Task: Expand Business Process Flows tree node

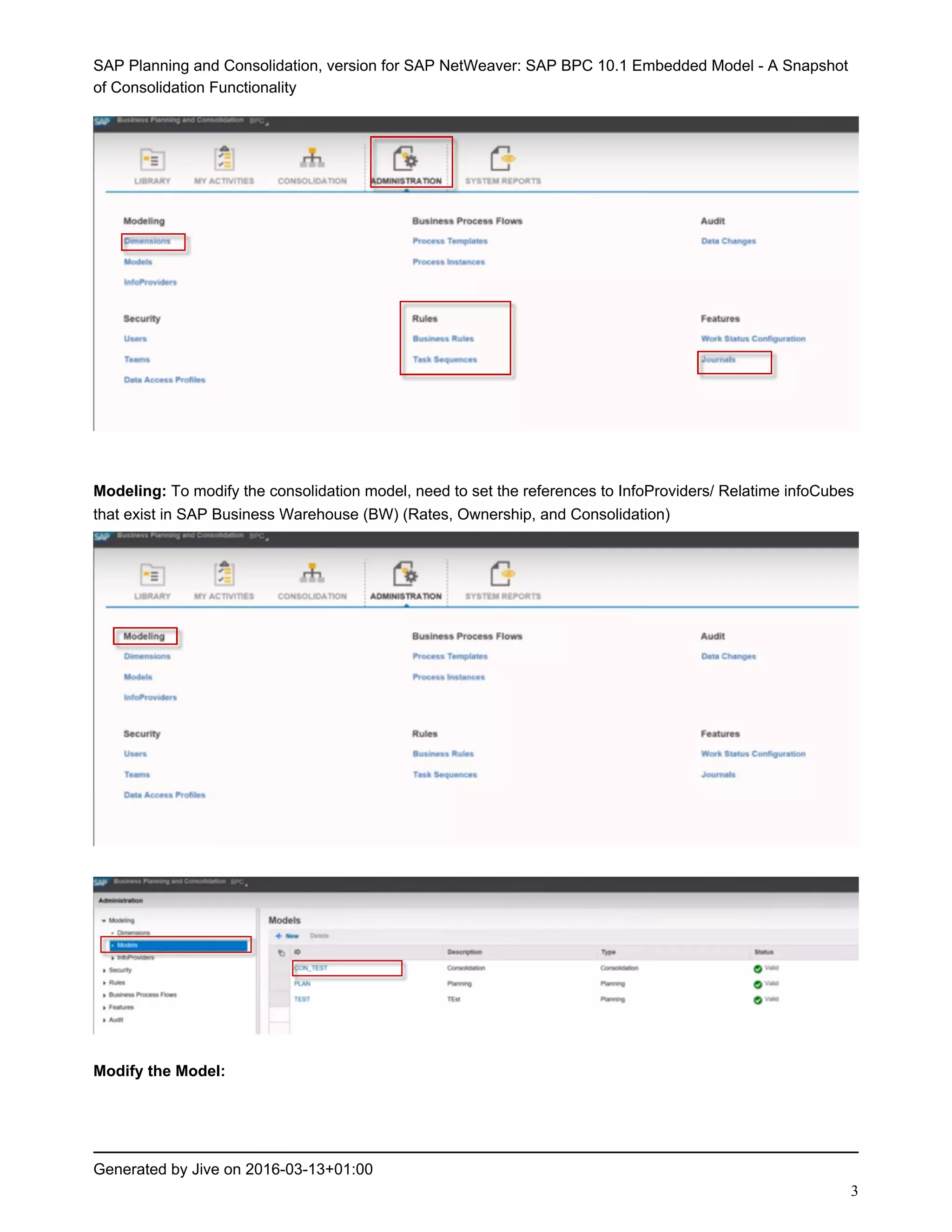Action: click(x=104, y=995)
